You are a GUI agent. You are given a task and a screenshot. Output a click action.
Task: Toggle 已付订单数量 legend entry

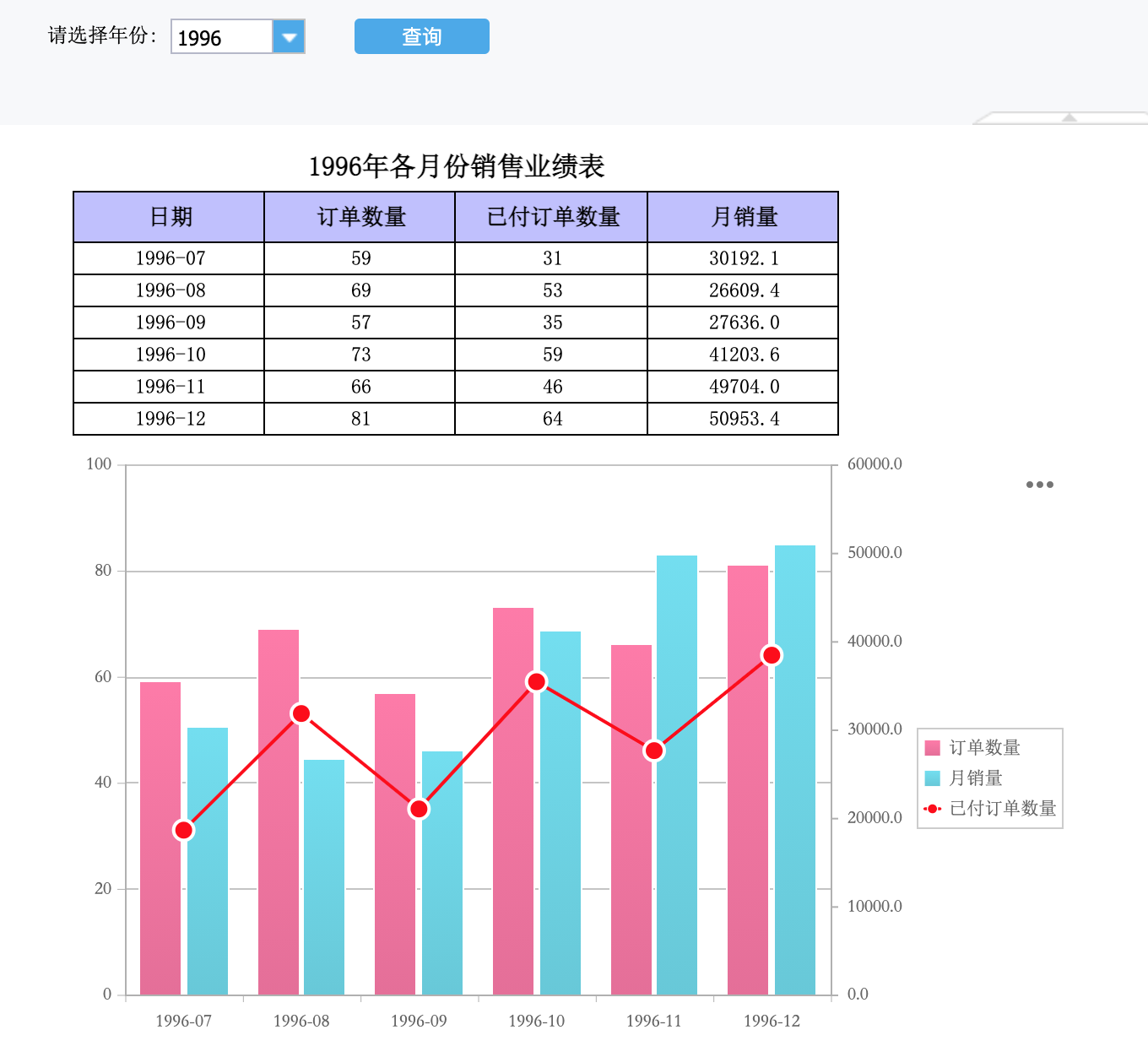coord(990,808)
